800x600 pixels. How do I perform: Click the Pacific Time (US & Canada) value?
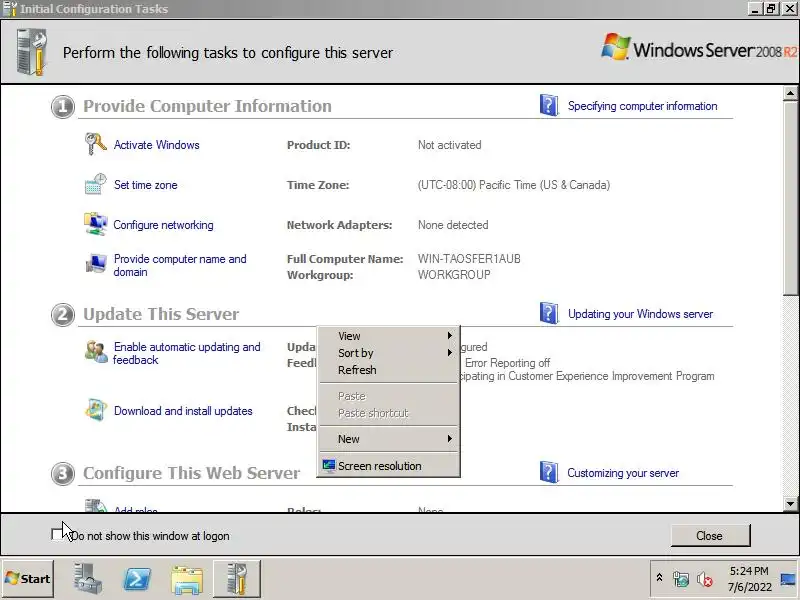(514, 185)
